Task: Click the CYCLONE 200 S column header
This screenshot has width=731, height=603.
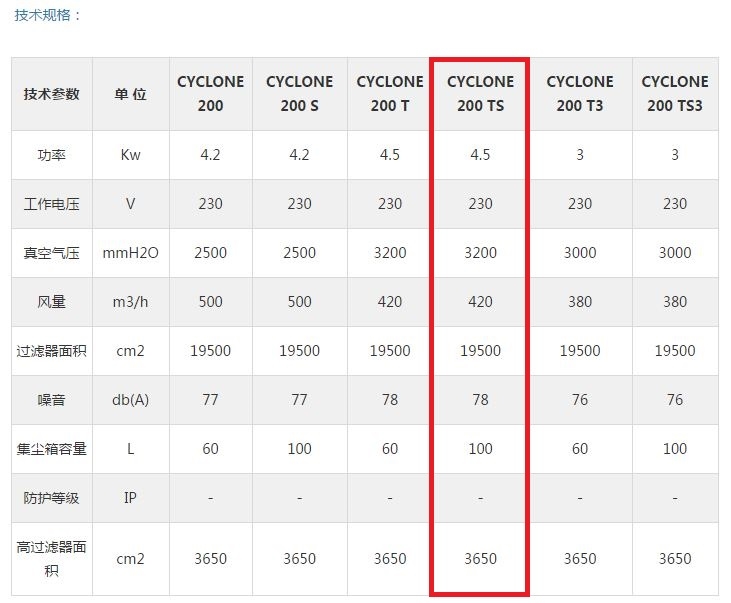Action: tap(299, 94)
